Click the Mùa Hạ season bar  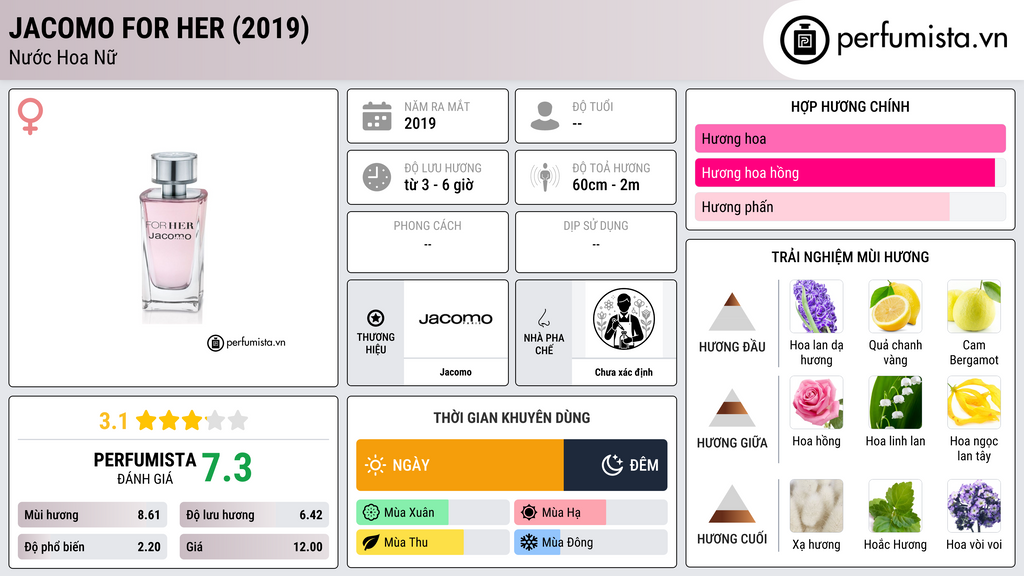coord(590,513)
